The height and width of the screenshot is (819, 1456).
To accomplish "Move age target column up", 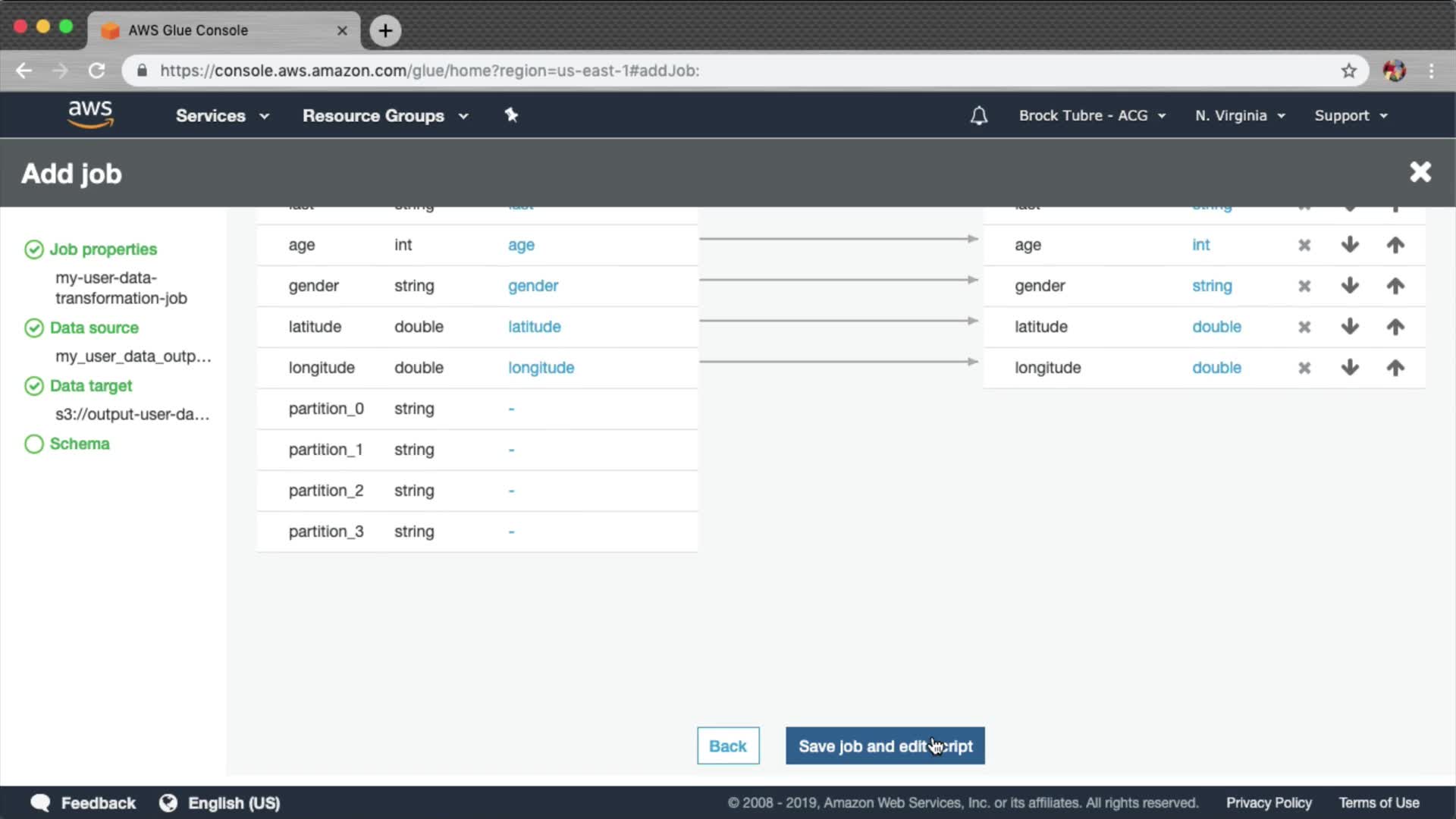I will [1395, 245].
